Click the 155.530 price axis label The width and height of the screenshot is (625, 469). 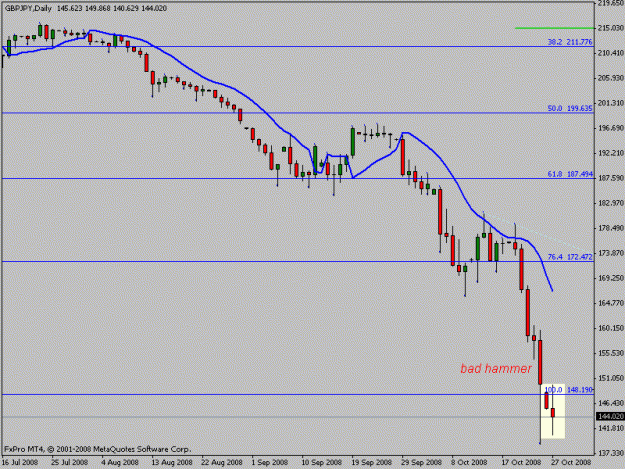coord(611,353)
